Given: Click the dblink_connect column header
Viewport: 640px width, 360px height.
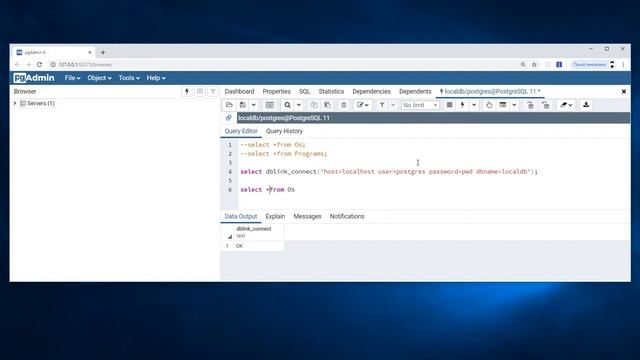Looking at the screenshot, I should click(259, 232).
